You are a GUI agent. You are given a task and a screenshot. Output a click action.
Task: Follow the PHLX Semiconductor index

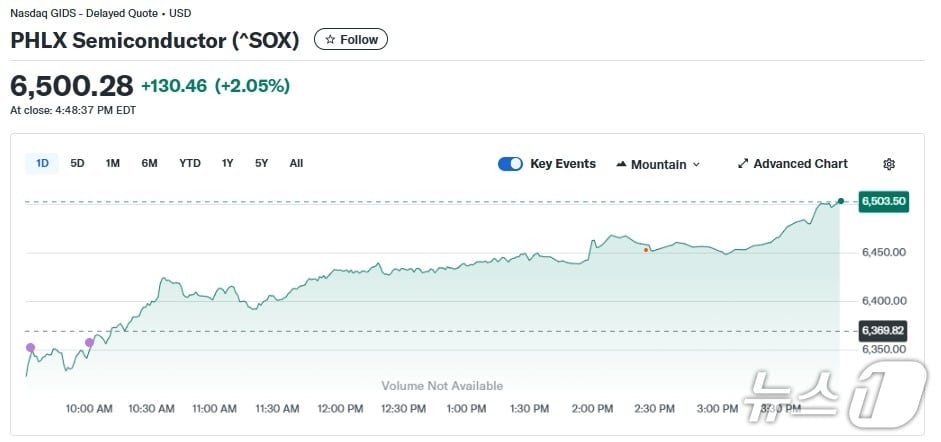(351, 40)
